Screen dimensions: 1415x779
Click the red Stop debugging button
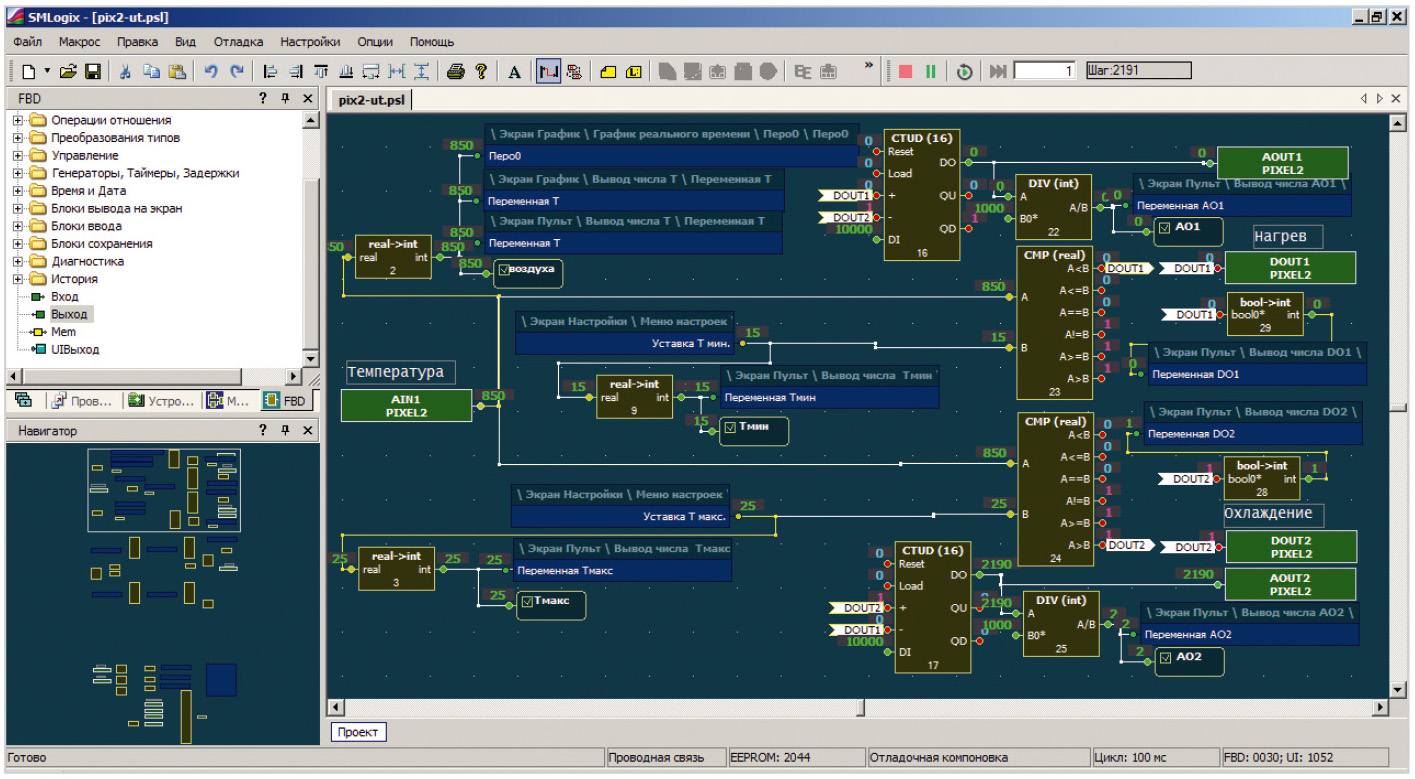click(905, 71)
